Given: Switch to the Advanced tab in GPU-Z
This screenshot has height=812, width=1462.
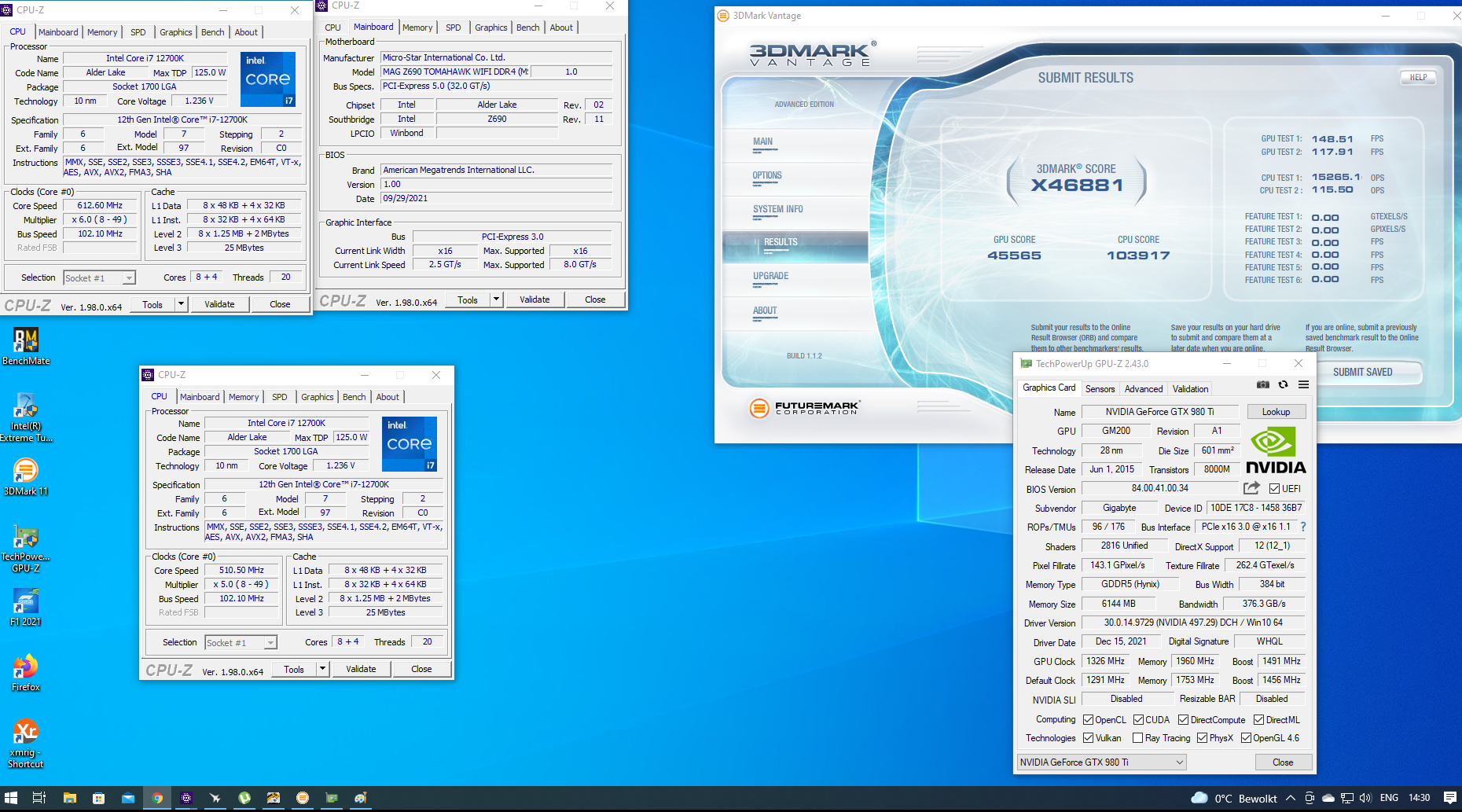Looking at the screenshot, I should click(1143, 388).
